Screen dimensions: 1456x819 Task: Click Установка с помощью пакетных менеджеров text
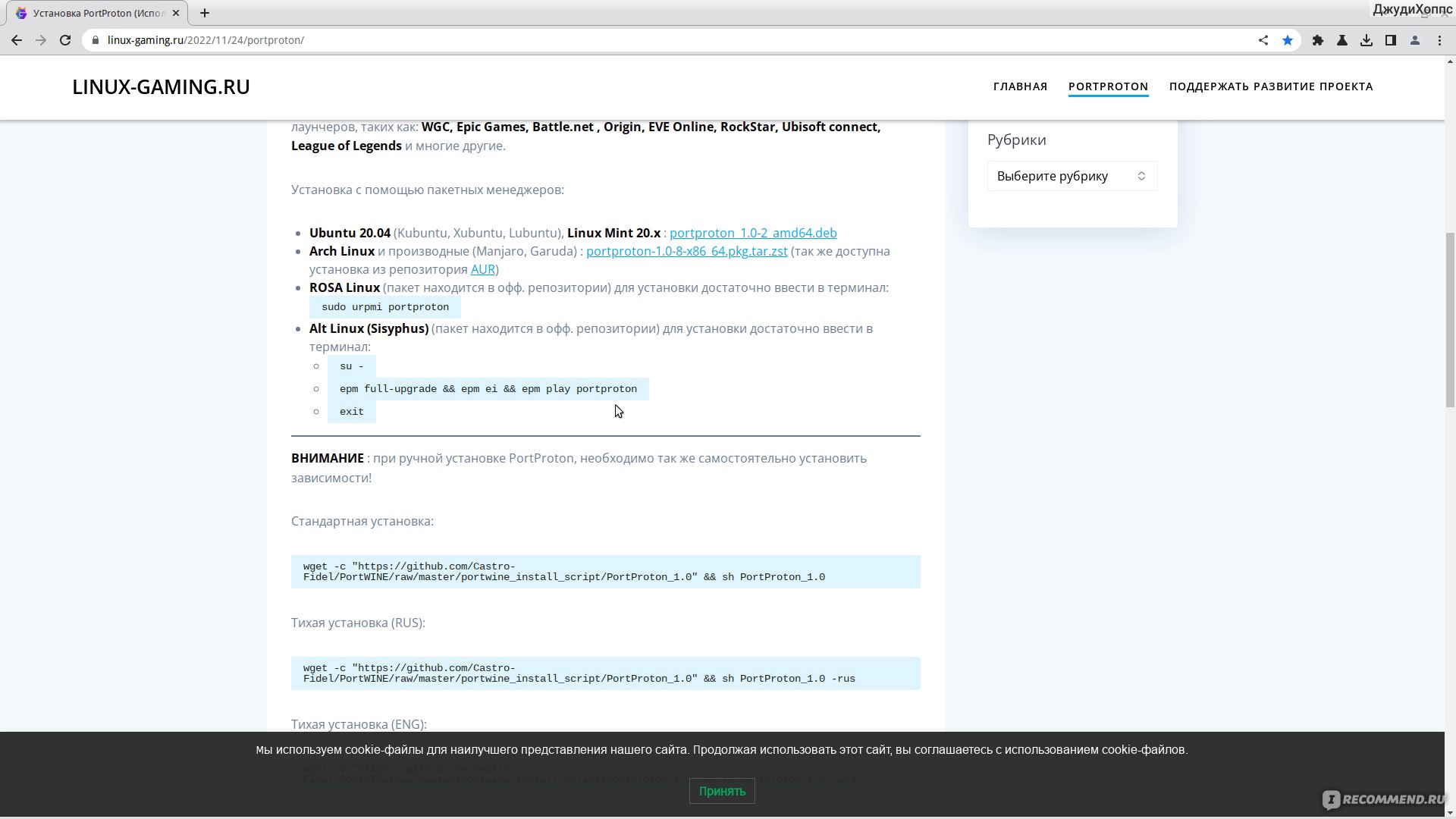click(428, 190)
